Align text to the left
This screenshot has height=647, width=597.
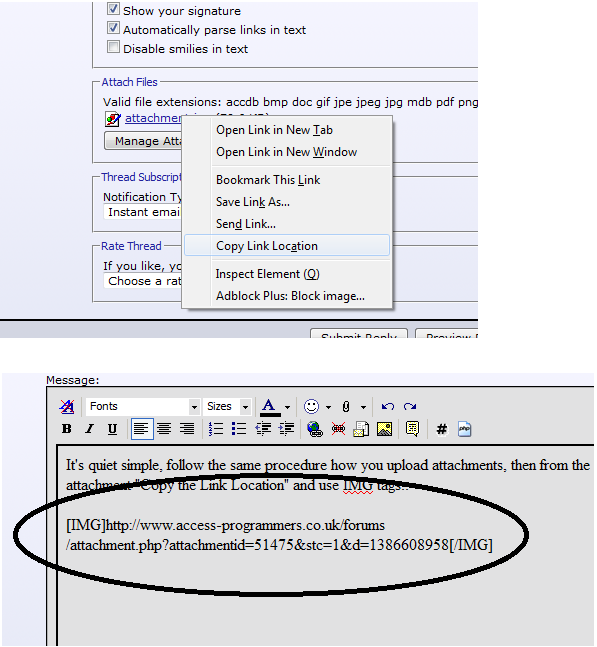(142, 429)
